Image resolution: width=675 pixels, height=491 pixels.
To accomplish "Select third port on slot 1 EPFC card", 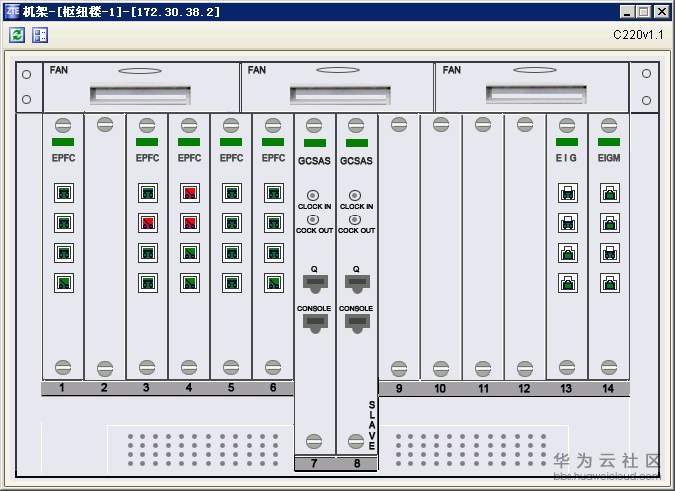I will [64, 253].
